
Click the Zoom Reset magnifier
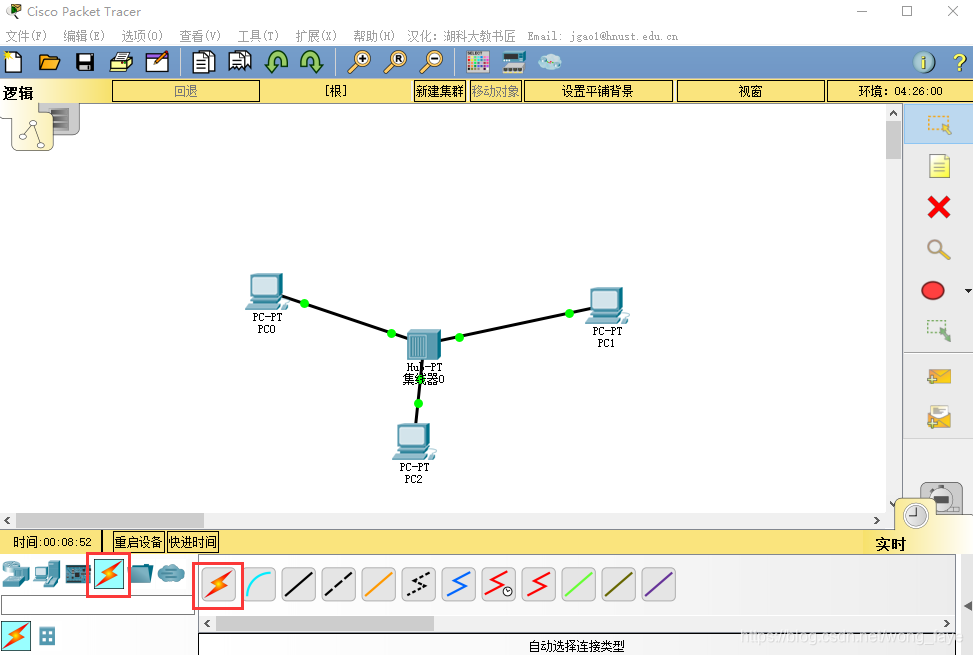(x=395, y=62)
